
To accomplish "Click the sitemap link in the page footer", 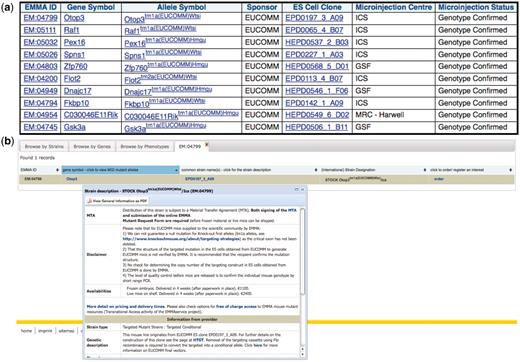I will pyautogui.click(x=66, y=331).
